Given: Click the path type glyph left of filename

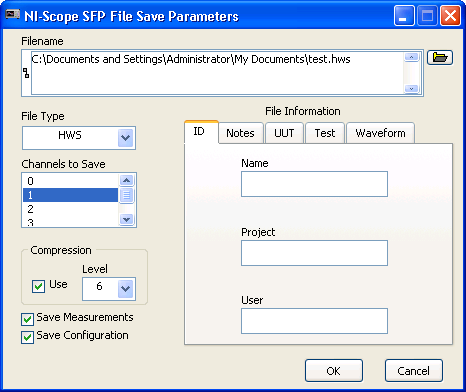Looking at the screenshot, I should pos(26,73).
